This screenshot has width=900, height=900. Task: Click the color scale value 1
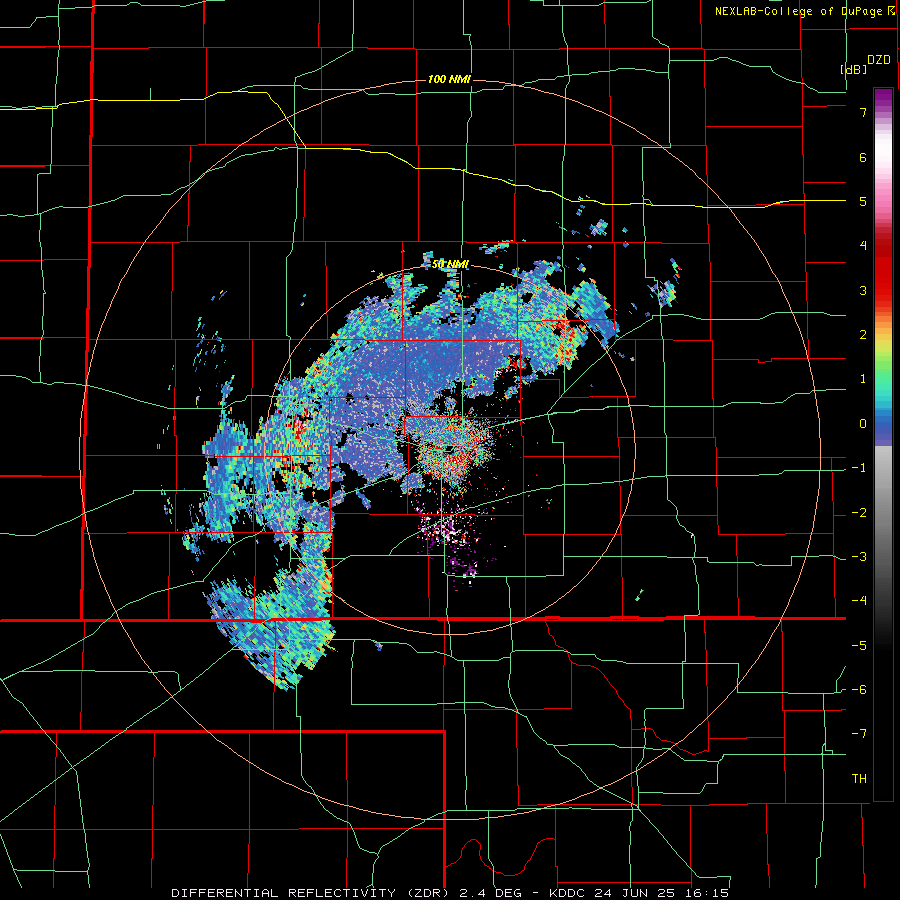point(863,379)
